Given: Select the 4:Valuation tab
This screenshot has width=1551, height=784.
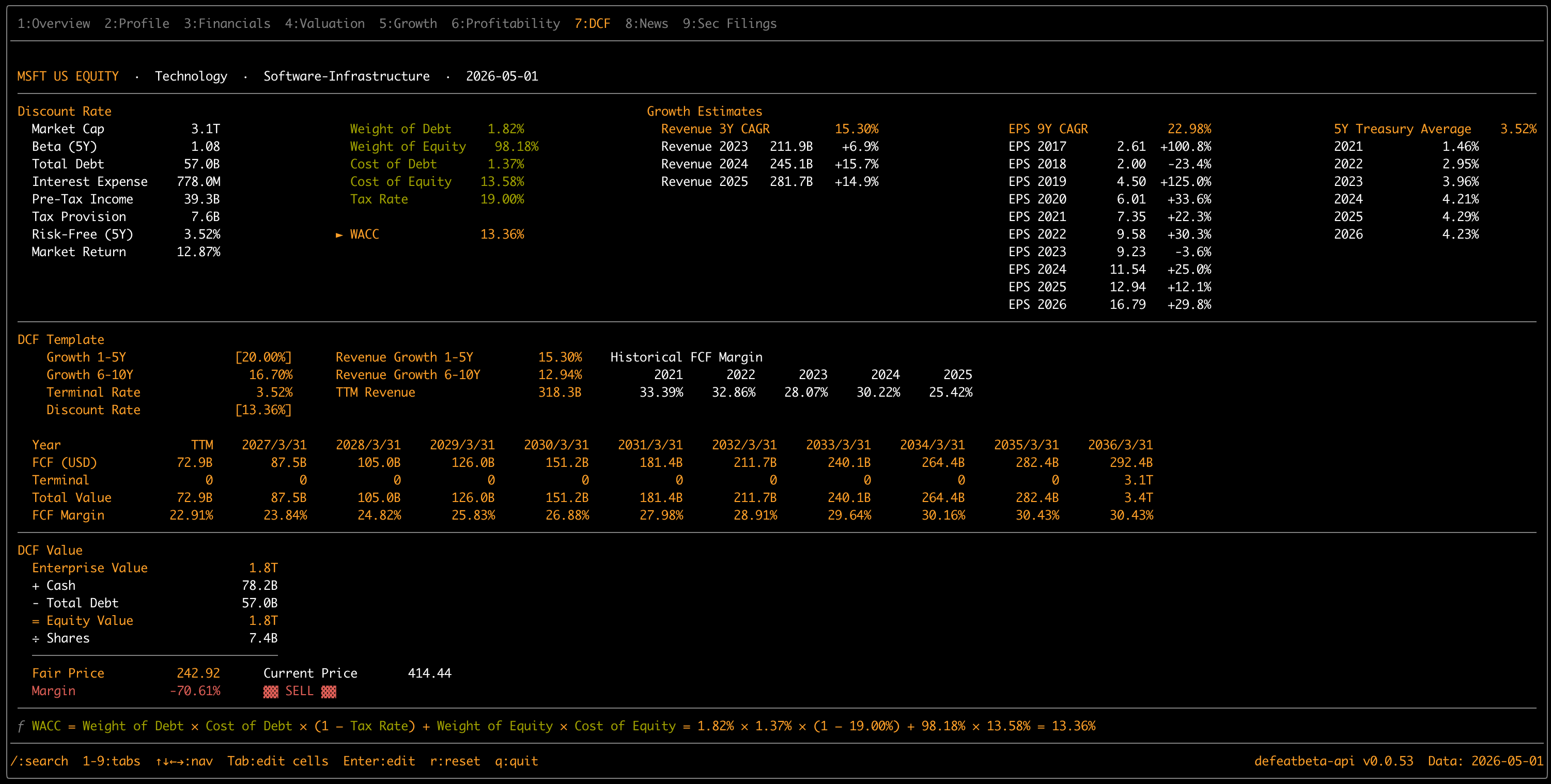Looking at the screenshot, I should (324, 23).
